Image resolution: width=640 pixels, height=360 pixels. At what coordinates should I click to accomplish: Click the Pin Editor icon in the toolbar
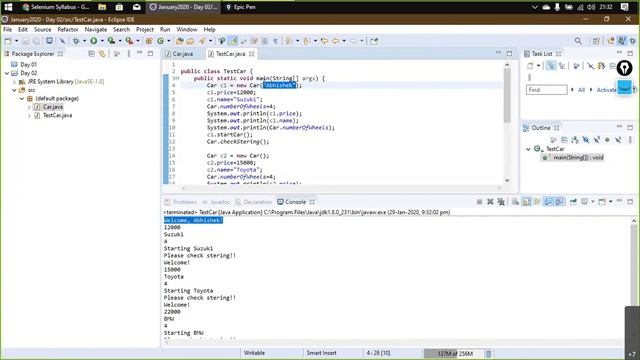click(x=374, y=41)
